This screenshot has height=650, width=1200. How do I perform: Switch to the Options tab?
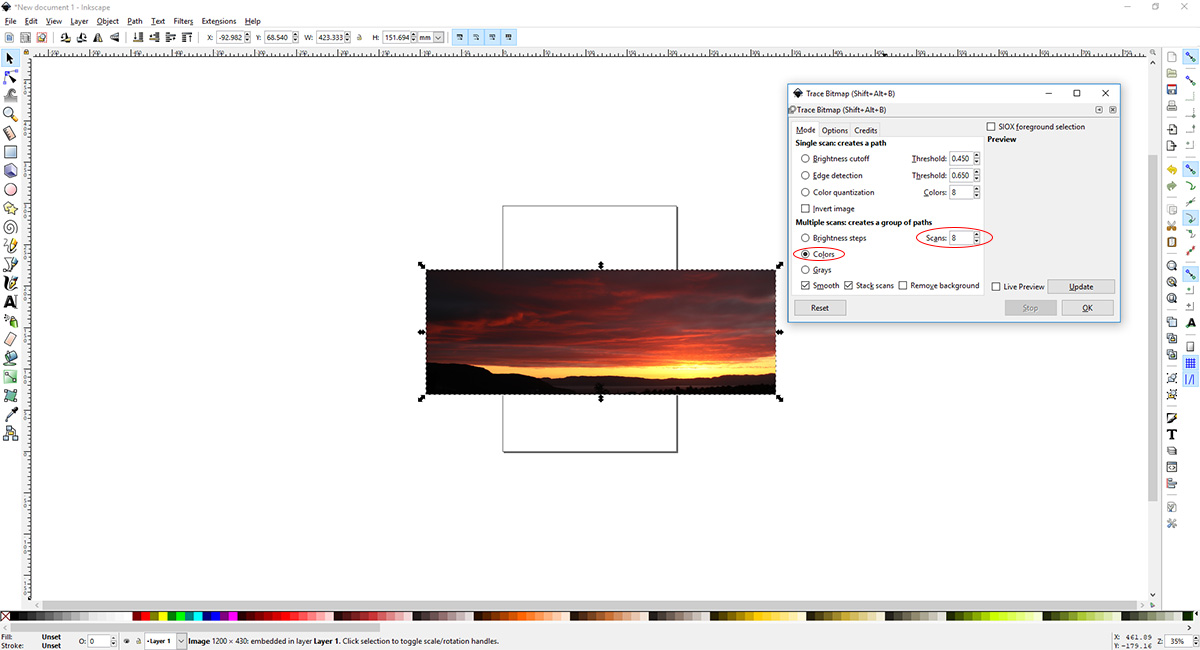(x=835, y=130)
